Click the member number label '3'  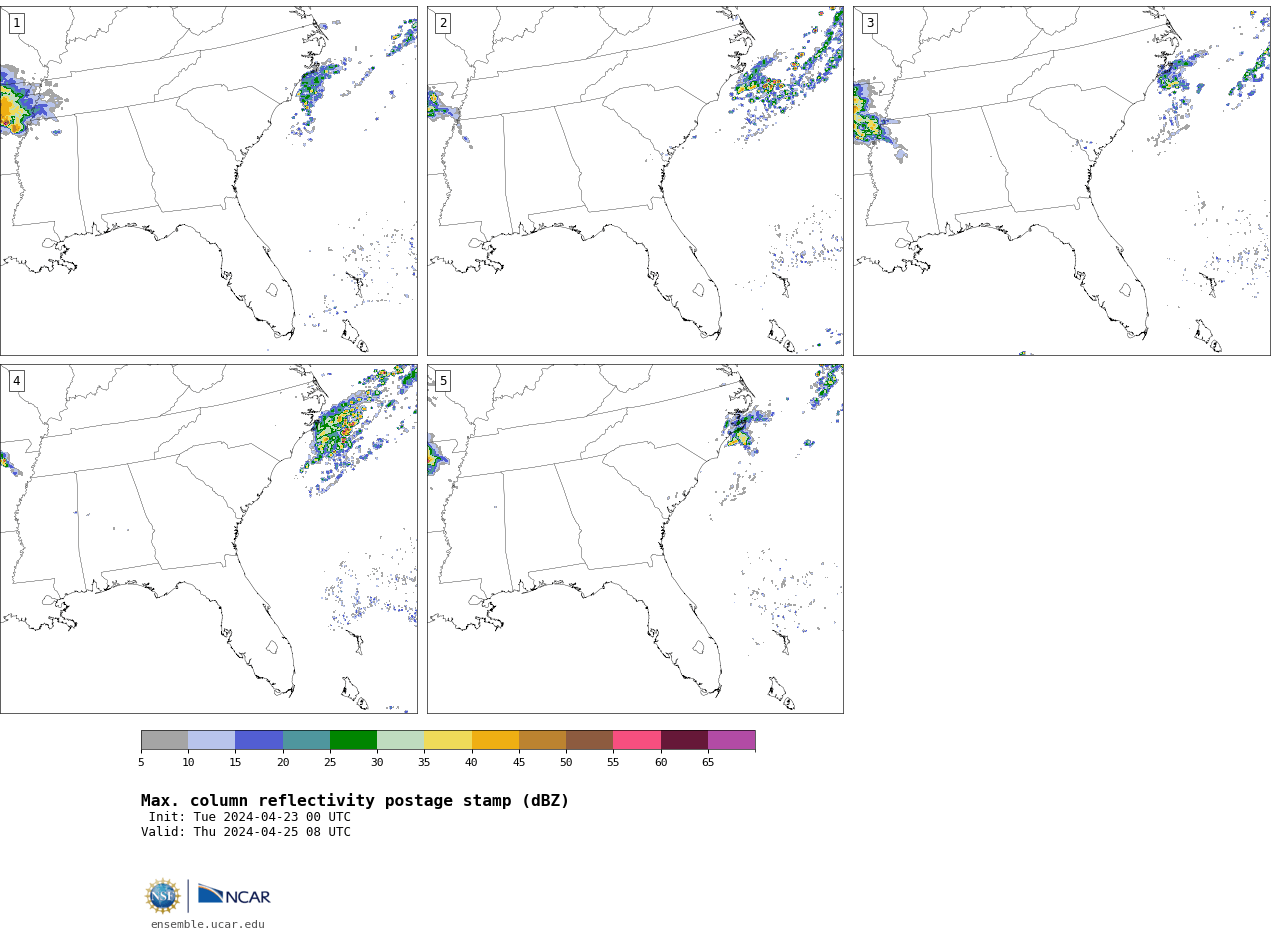869,23
